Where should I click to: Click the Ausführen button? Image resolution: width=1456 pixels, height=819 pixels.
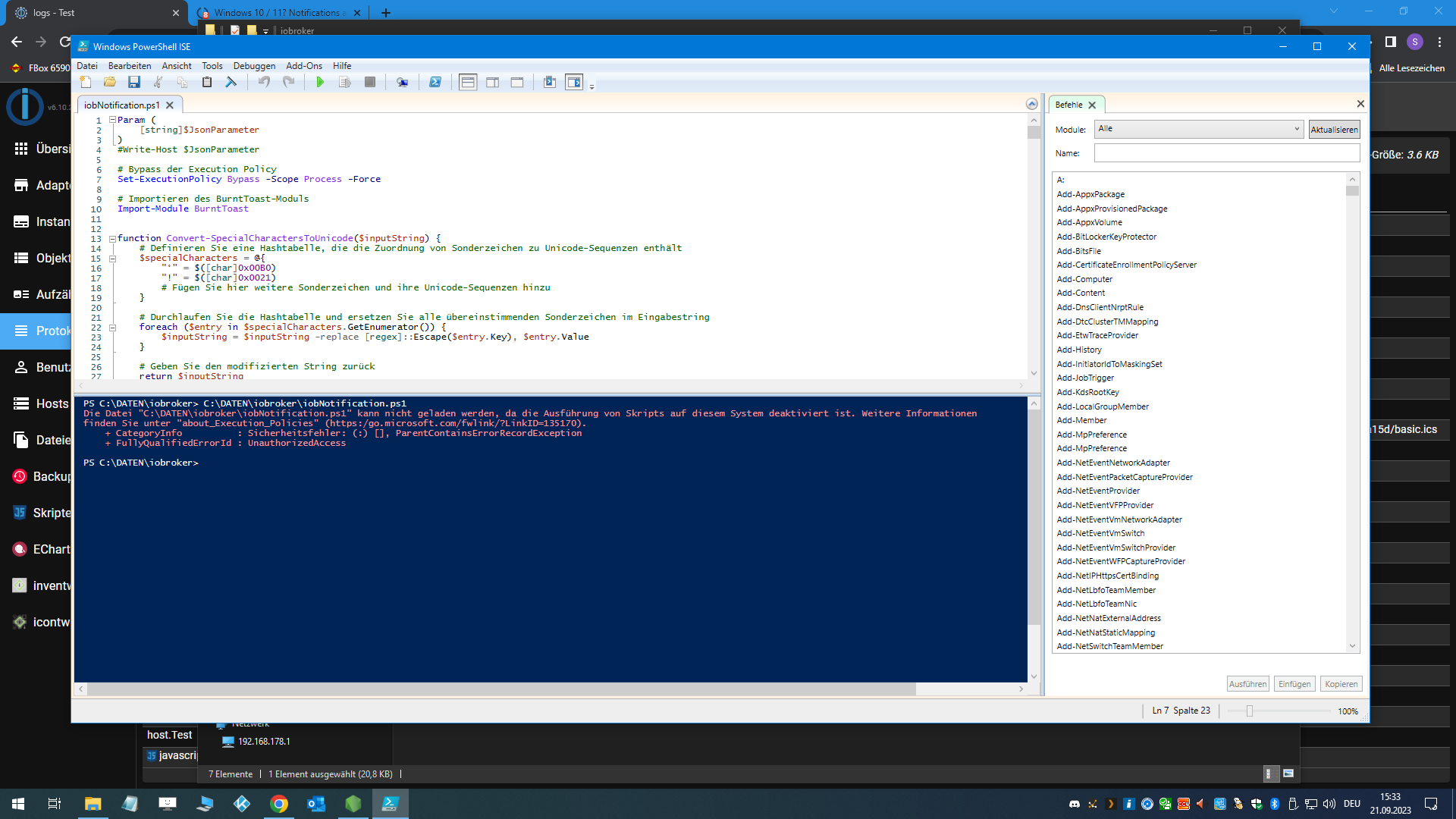(1247, 684)
